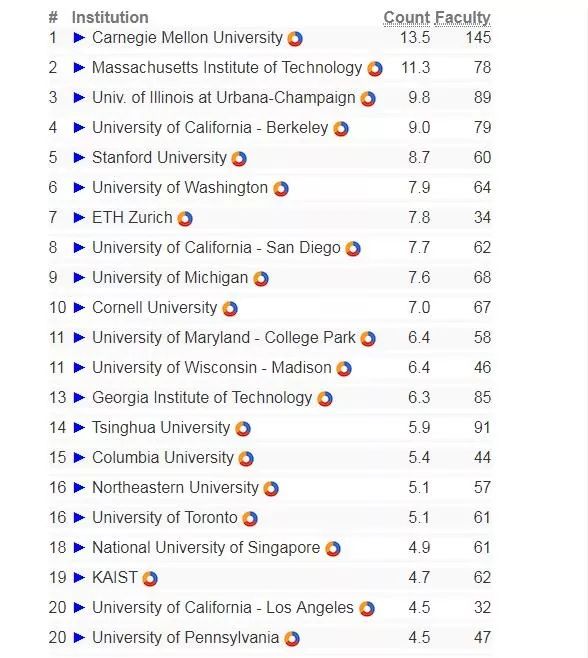This screenshot has width=588, height=658.
Task: Click the Count column header
Action: click(407, 18)
